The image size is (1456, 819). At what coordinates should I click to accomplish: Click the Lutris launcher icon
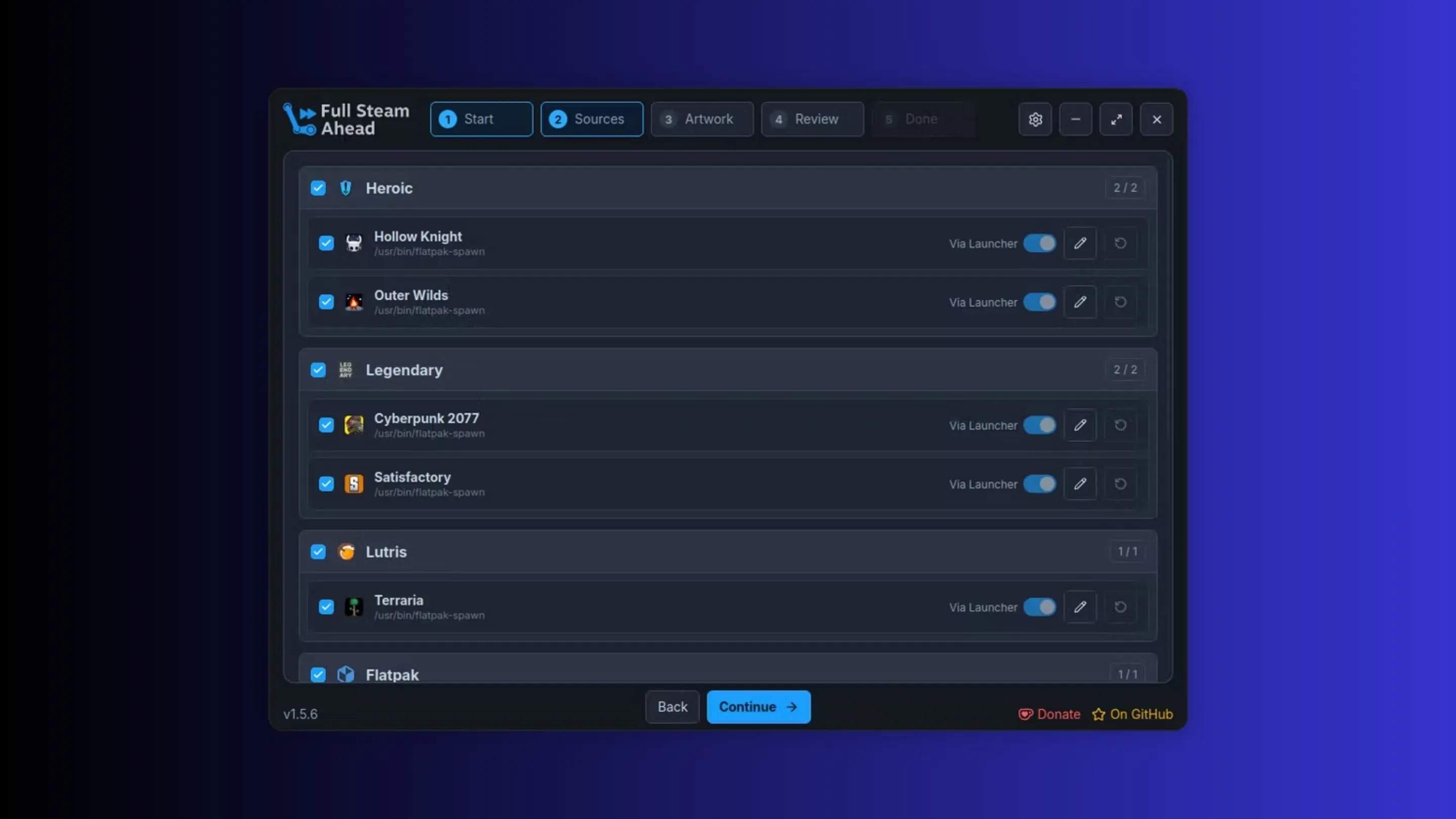(346, 552)
